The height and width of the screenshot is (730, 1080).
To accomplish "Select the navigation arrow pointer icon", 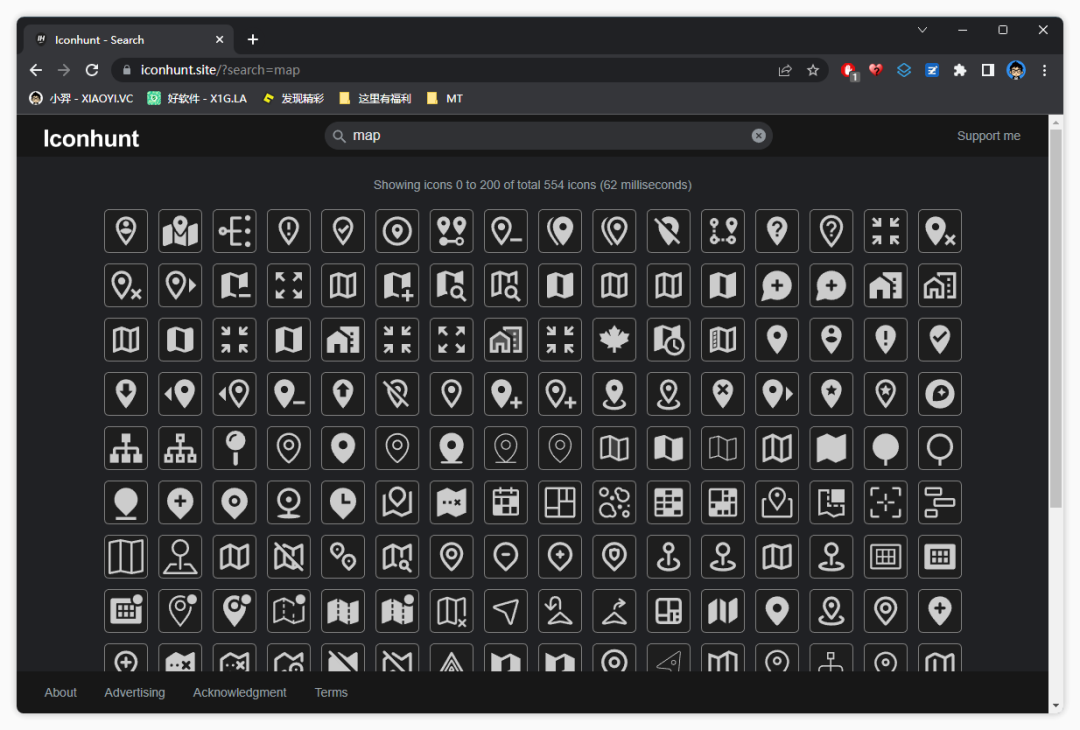I will [x=506, y=610].
